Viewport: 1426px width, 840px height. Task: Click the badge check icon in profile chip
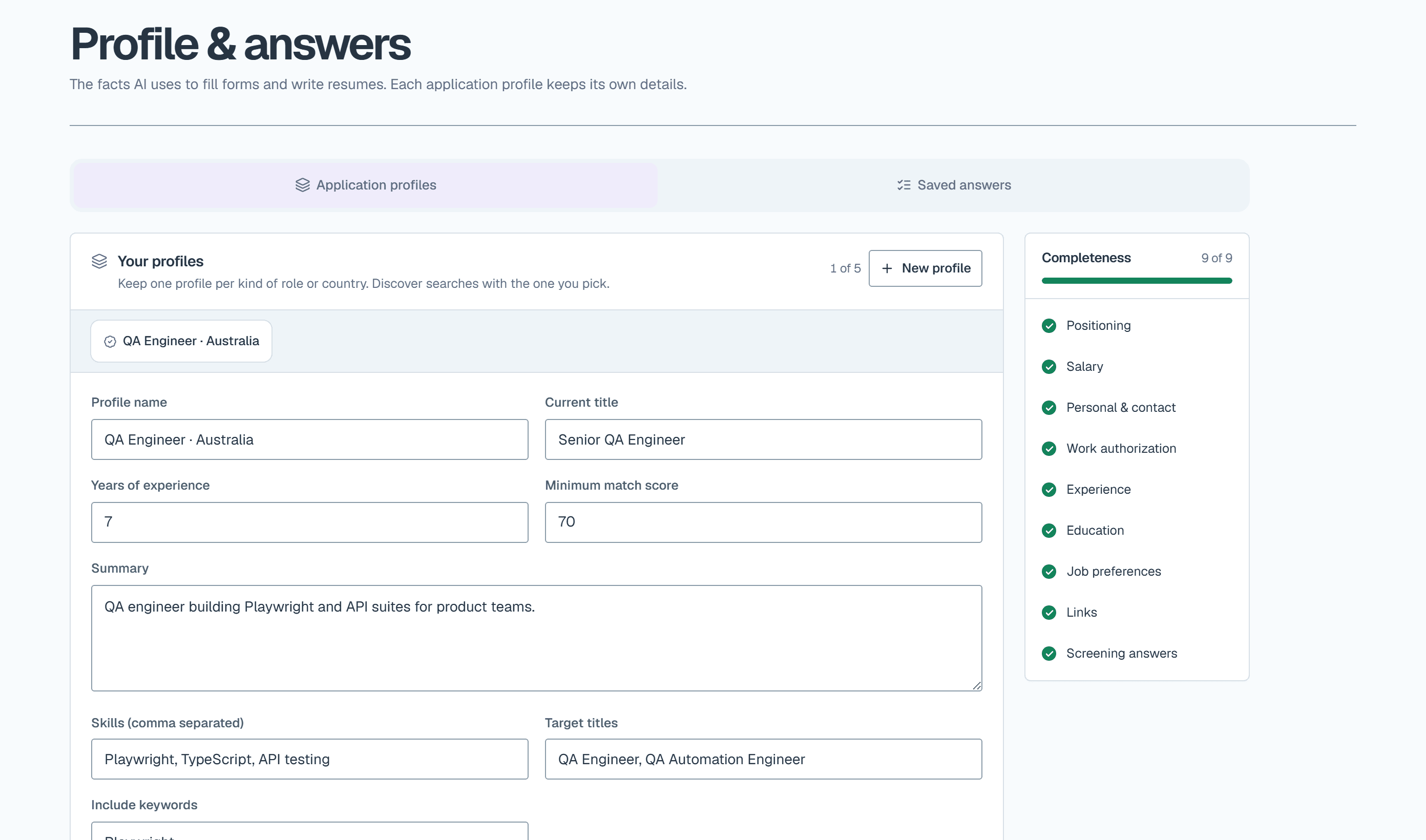click(x=110, y=341)
